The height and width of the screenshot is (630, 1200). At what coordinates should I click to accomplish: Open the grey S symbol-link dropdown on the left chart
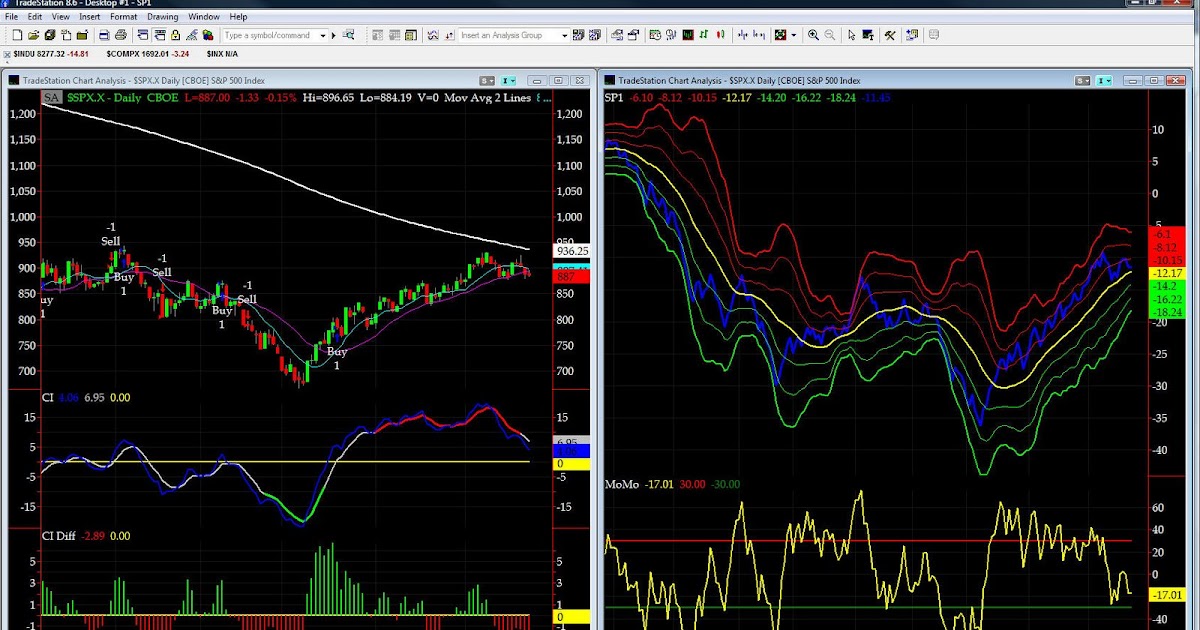tap(487, 81)
